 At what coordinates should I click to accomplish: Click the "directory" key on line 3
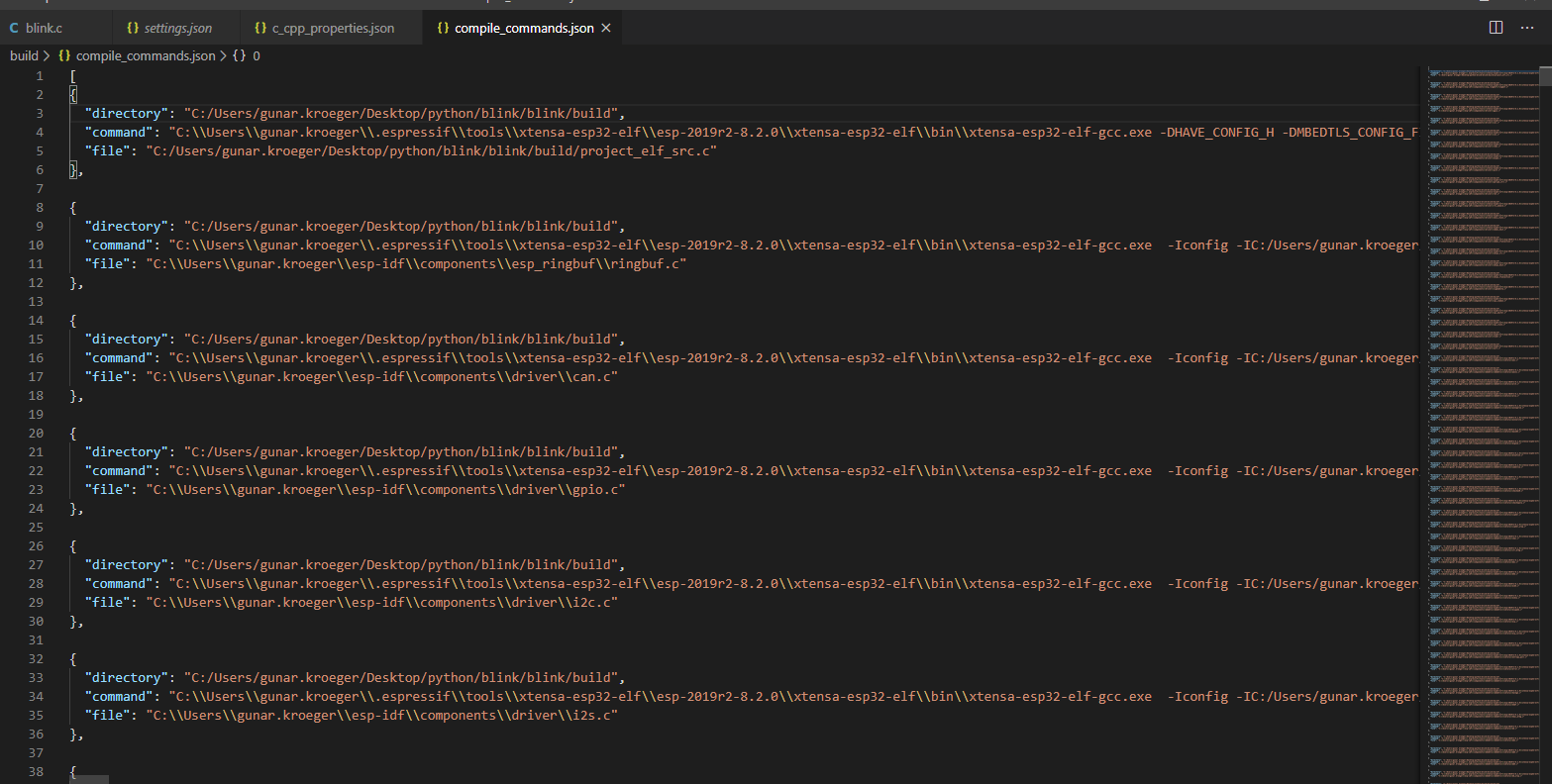point(127,114)
